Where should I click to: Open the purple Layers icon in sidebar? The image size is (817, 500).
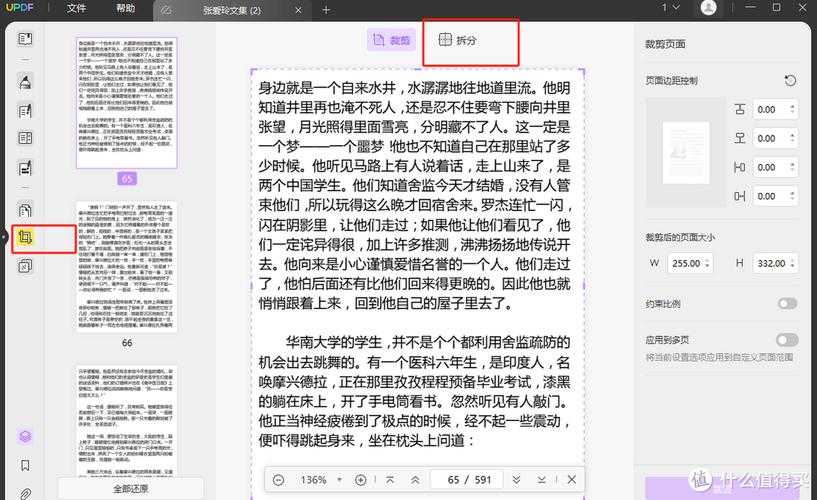click(25, 436)
